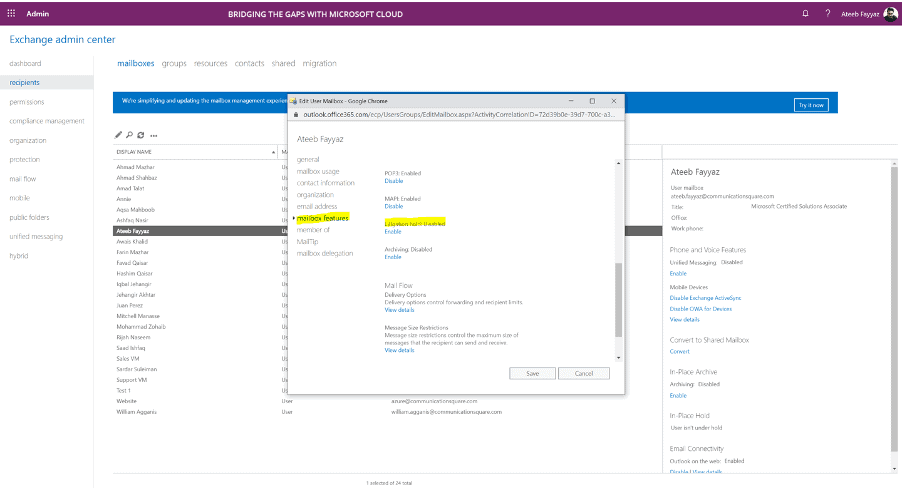
Task: Open the notifications bell
Action: point(805,13)
